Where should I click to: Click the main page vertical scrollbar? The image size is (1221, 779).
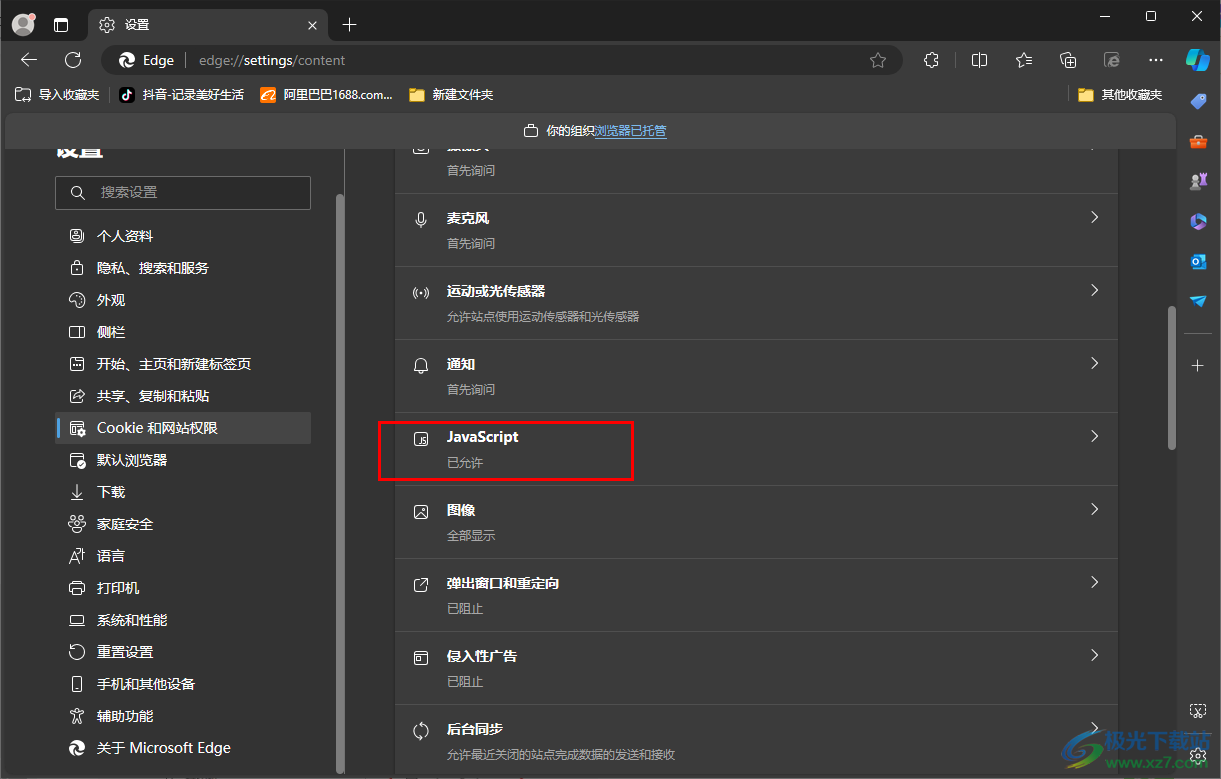1172,378
